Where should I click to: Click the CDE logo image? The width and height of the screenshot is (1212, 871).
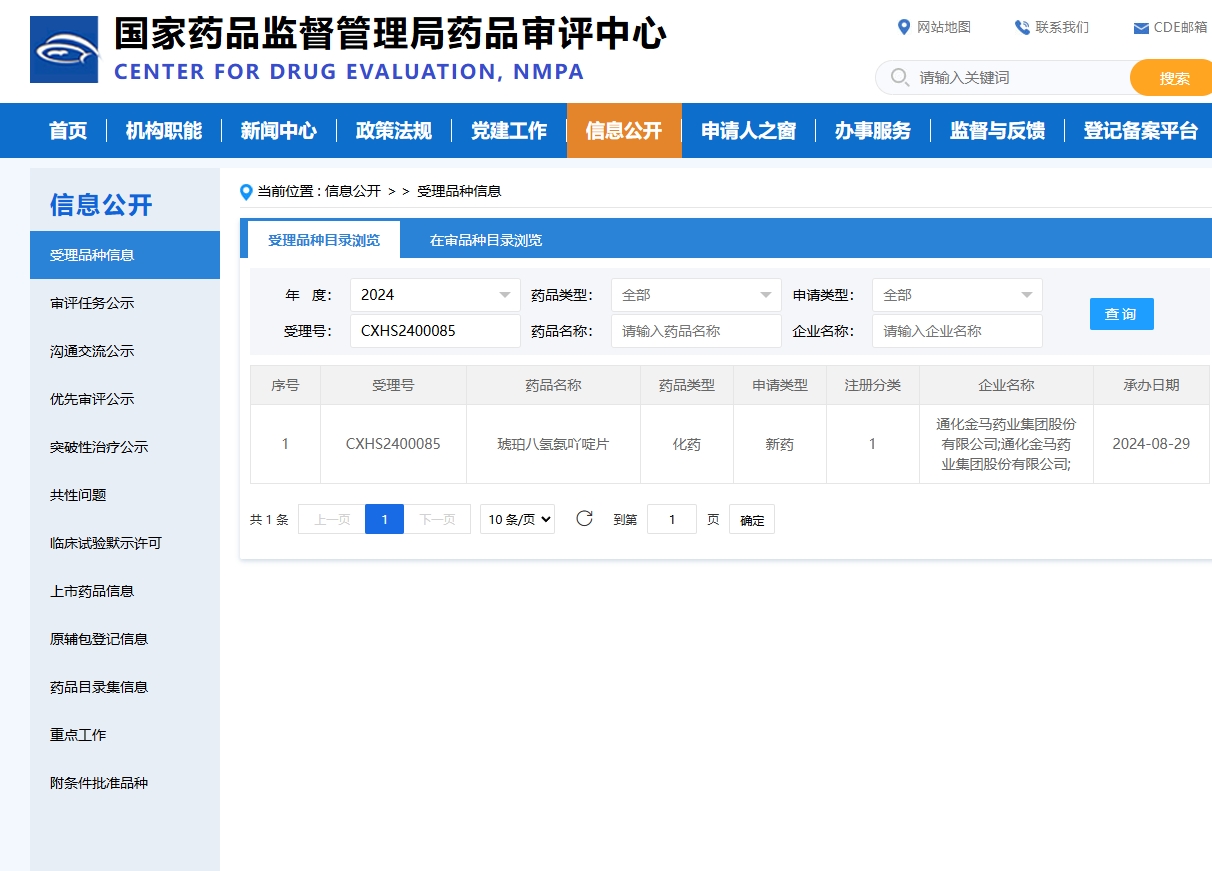click(64, 49)
